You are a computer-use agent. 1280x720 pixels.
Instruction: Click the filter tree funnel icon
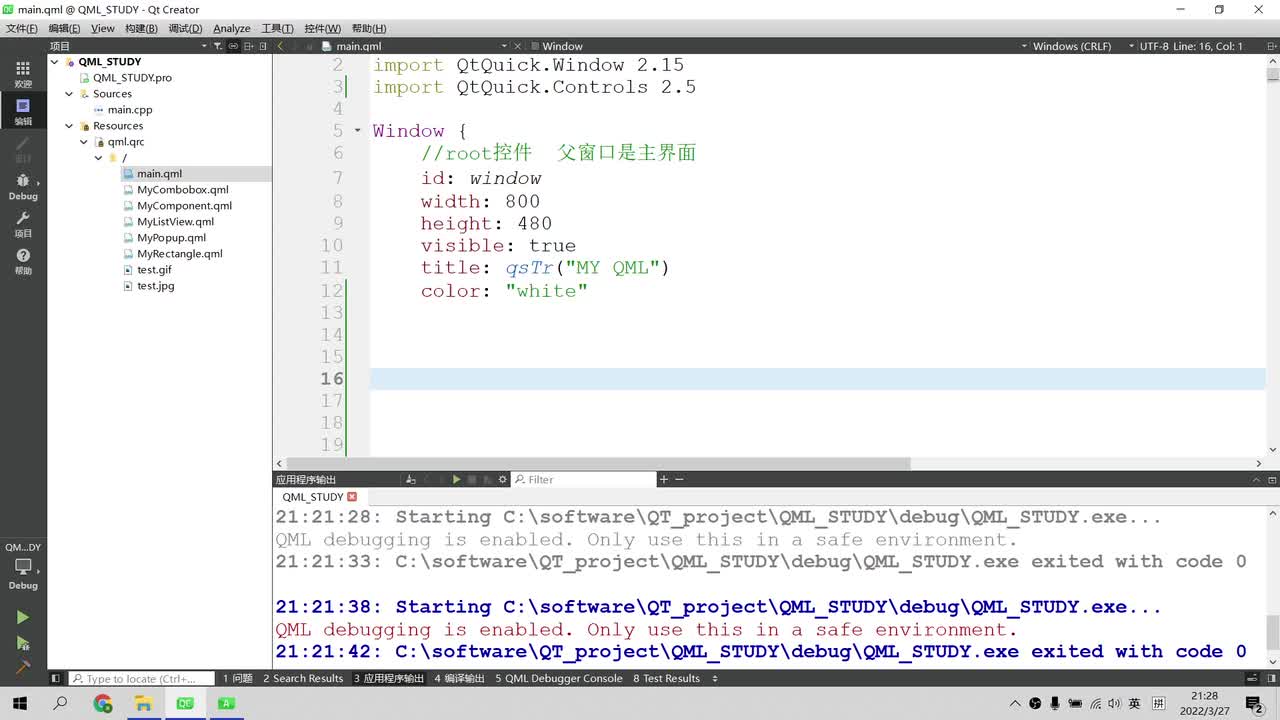pyautogui.click(x=218, y=46)
